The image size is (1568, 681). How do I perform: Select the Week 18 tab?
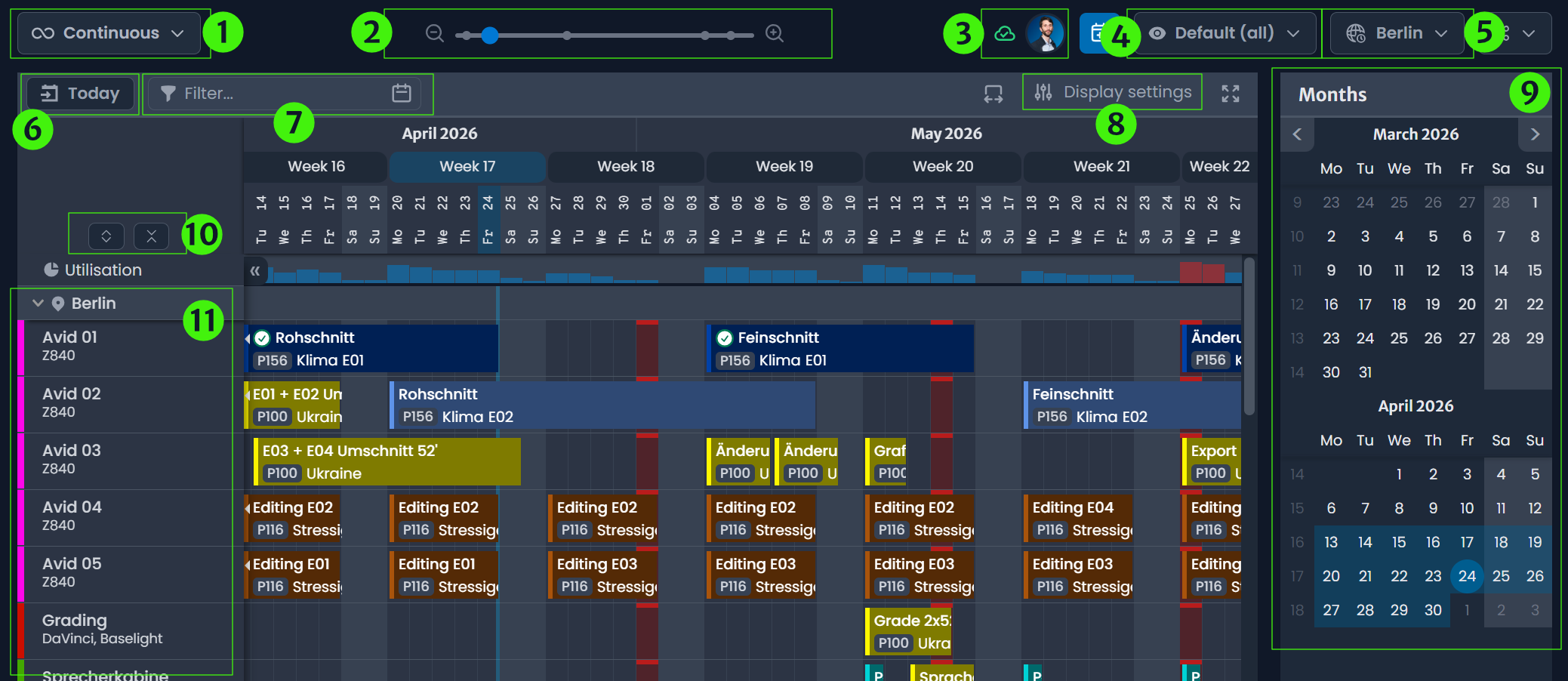626,166
